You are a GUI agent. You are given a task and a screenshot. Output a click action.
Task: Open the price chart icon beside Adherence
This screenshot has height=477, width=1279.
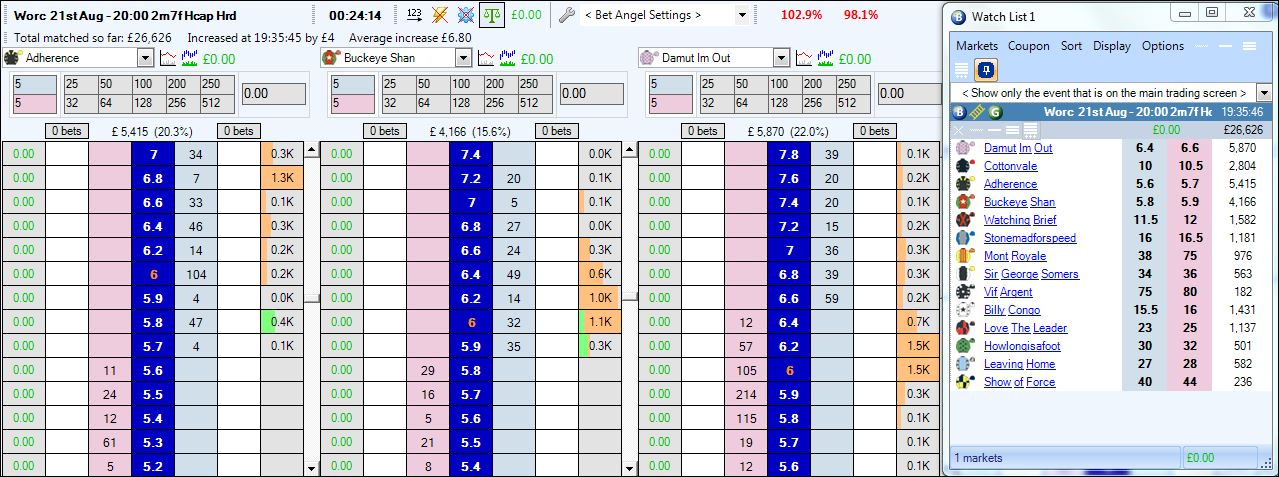pyautogui.click(x=169, y=58)
